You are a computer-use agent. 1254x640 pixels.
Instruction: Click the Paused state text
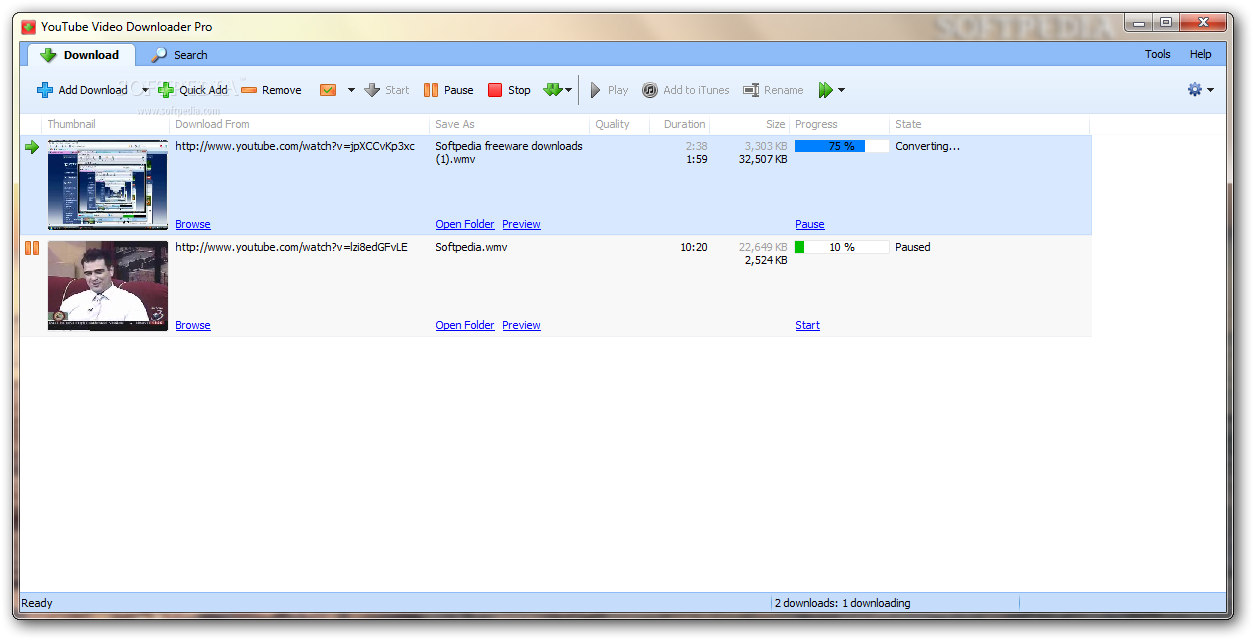click(x=912, y=247)
